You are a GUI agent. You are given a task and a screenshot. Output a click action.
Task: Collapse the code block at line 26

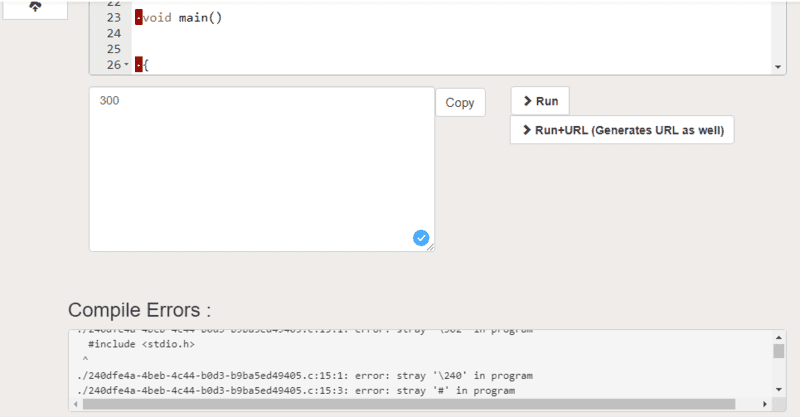[x=126, y=65]
